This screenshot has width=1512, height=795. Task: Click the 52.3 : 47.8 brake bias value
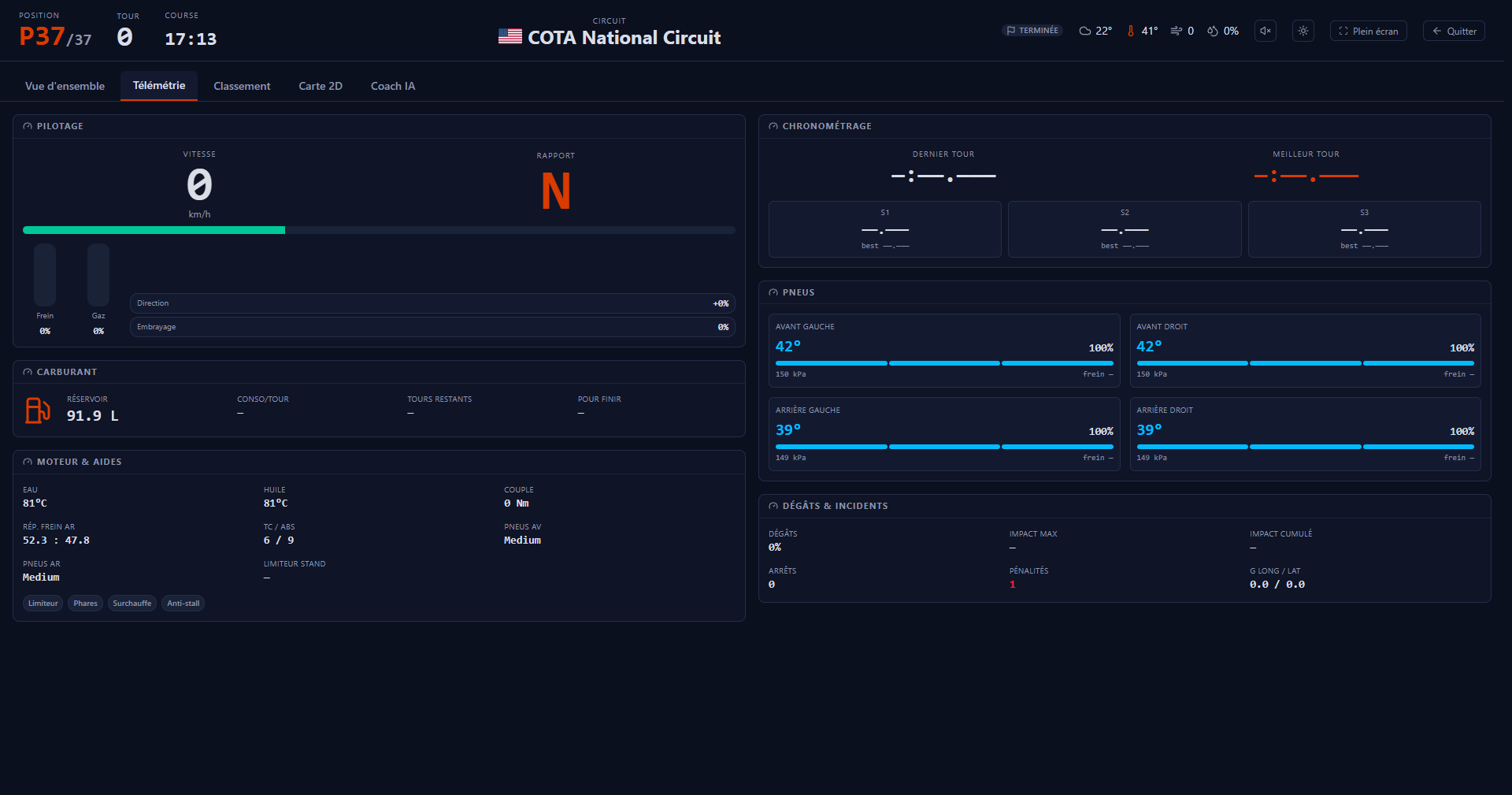[x=56, y=541]
